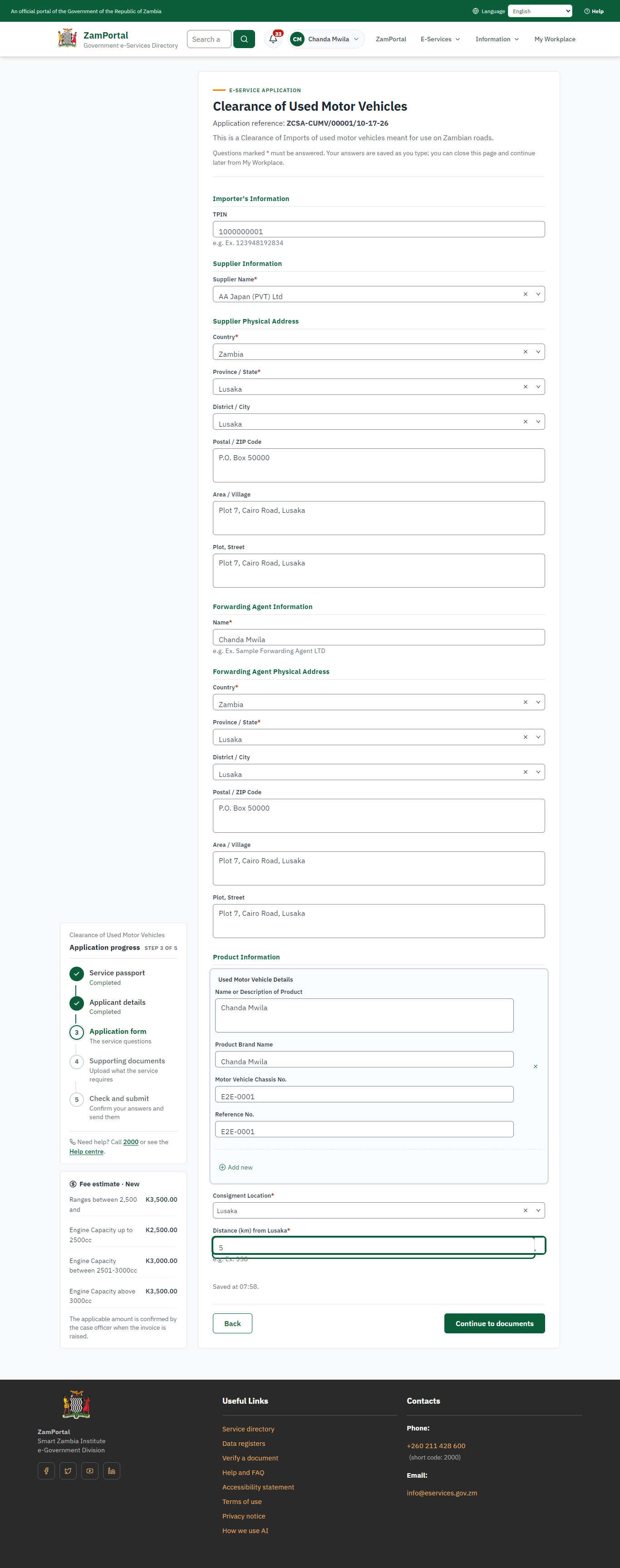
Task: Select the Check and submit step
Action: click(x=119, y=1099)
